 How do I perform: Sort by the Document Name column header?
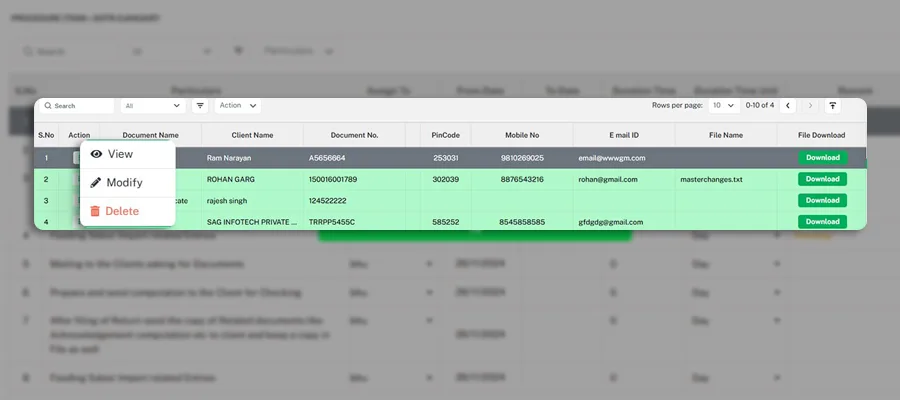tap(150, 135)
